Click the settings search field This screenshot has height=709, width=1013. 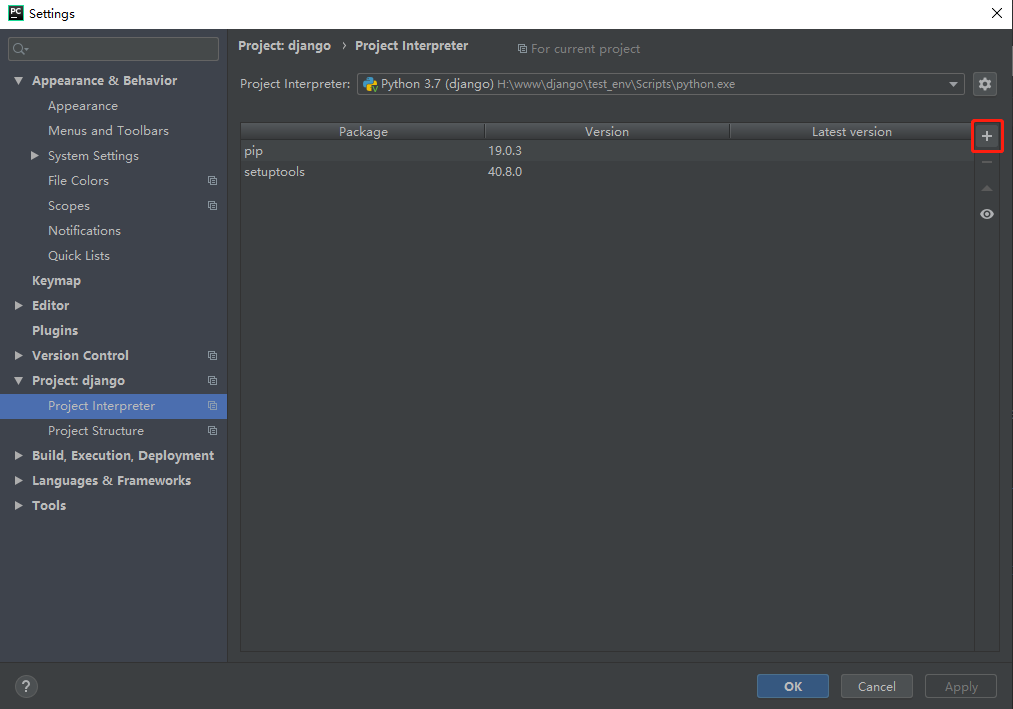pyautogui.click(x=113, y=48)
